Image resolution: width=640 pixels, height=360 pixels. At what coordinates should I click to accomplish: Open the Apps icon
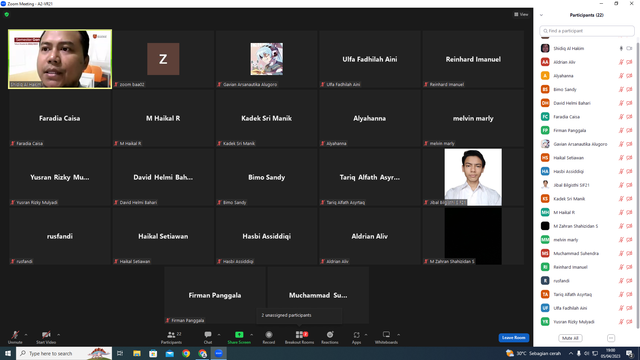tap(356, 335)
